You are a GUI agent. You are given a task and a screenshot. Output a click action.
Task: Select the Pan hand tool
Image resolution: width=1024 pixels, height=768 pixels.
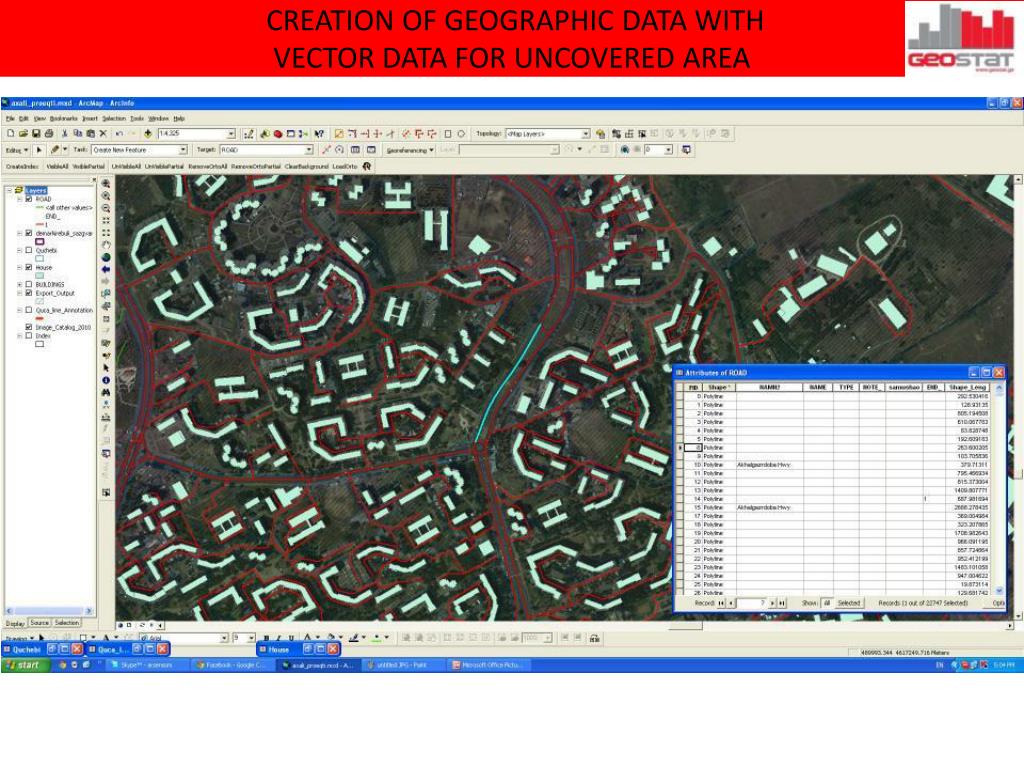(105, 243)
